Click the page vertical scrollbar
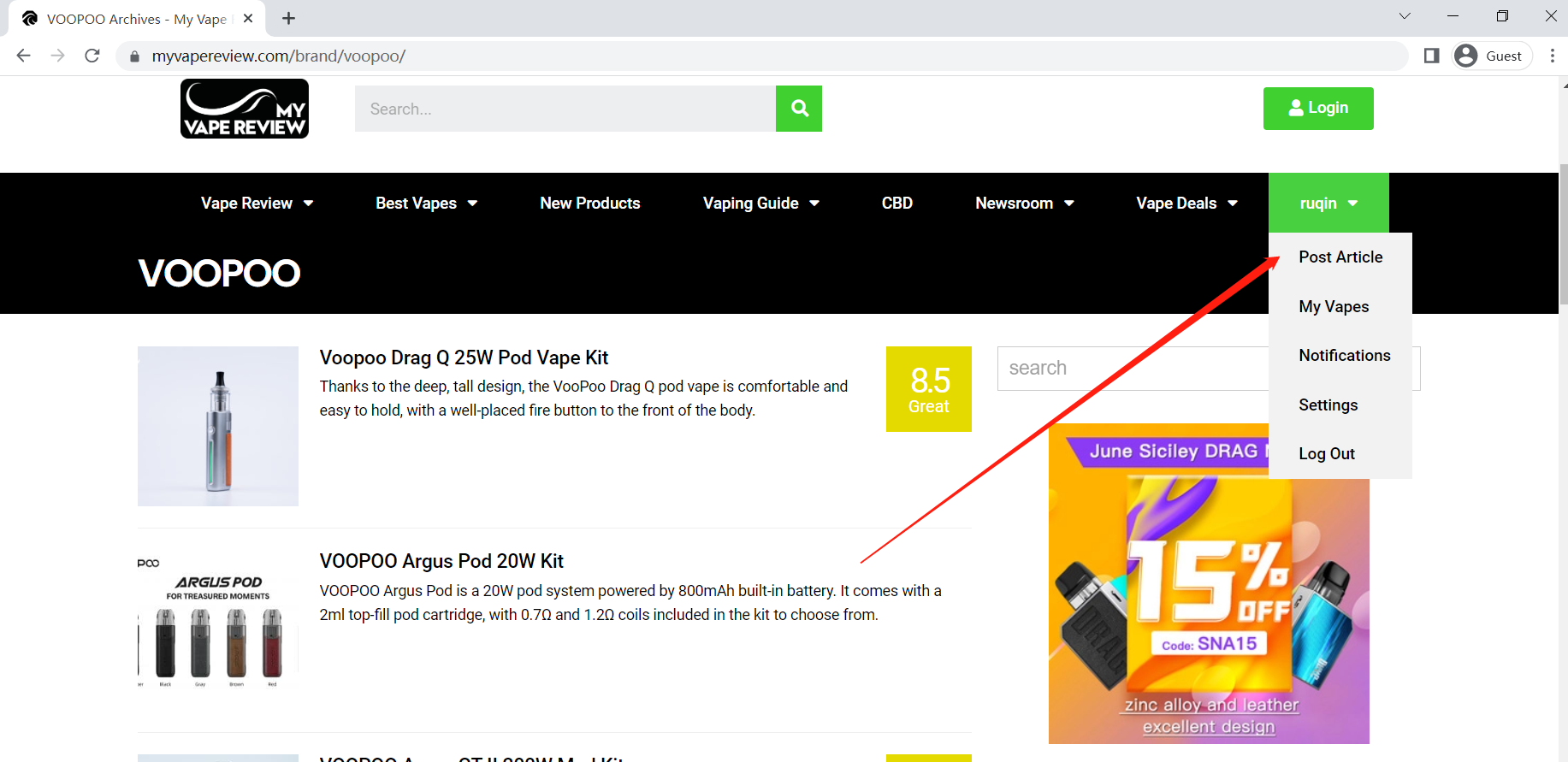The image size is (1568, 762). [1564, 234]
